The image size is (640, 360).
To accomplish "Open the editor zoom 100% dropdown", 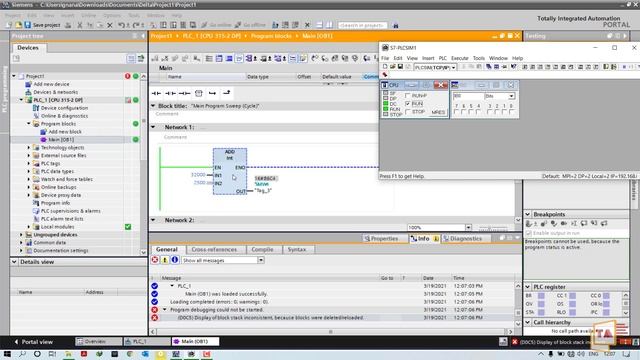I will pyautogui.click(x=468, y=227).
